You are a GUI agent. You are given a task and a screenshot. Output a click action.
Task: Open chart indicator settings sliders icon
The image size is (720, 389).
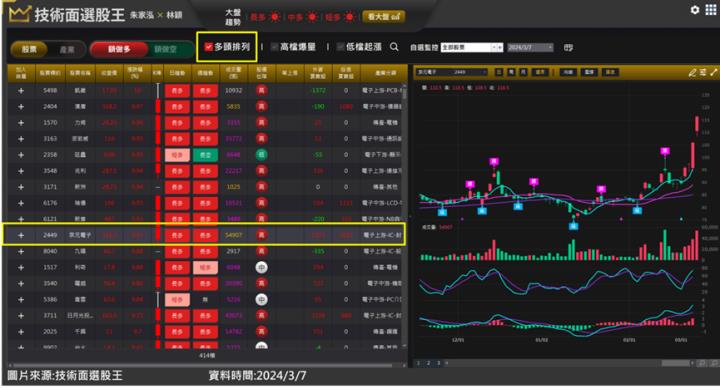[703, 73]
